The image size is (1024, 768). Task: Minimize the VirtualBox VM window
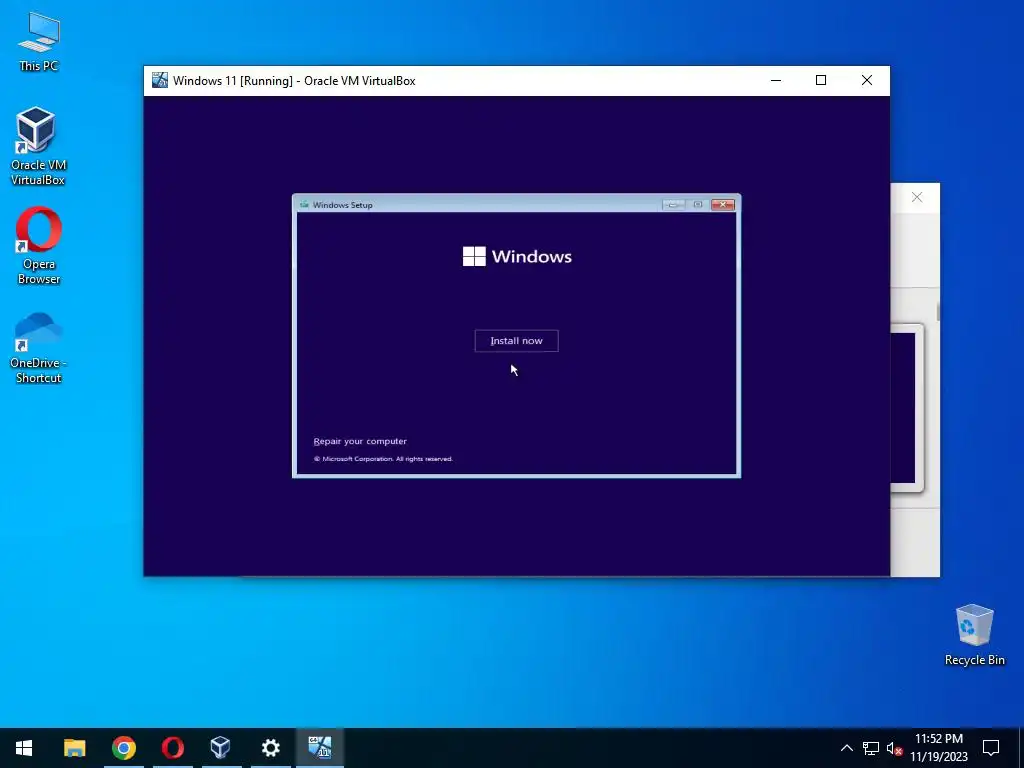[x=776, y=80]
